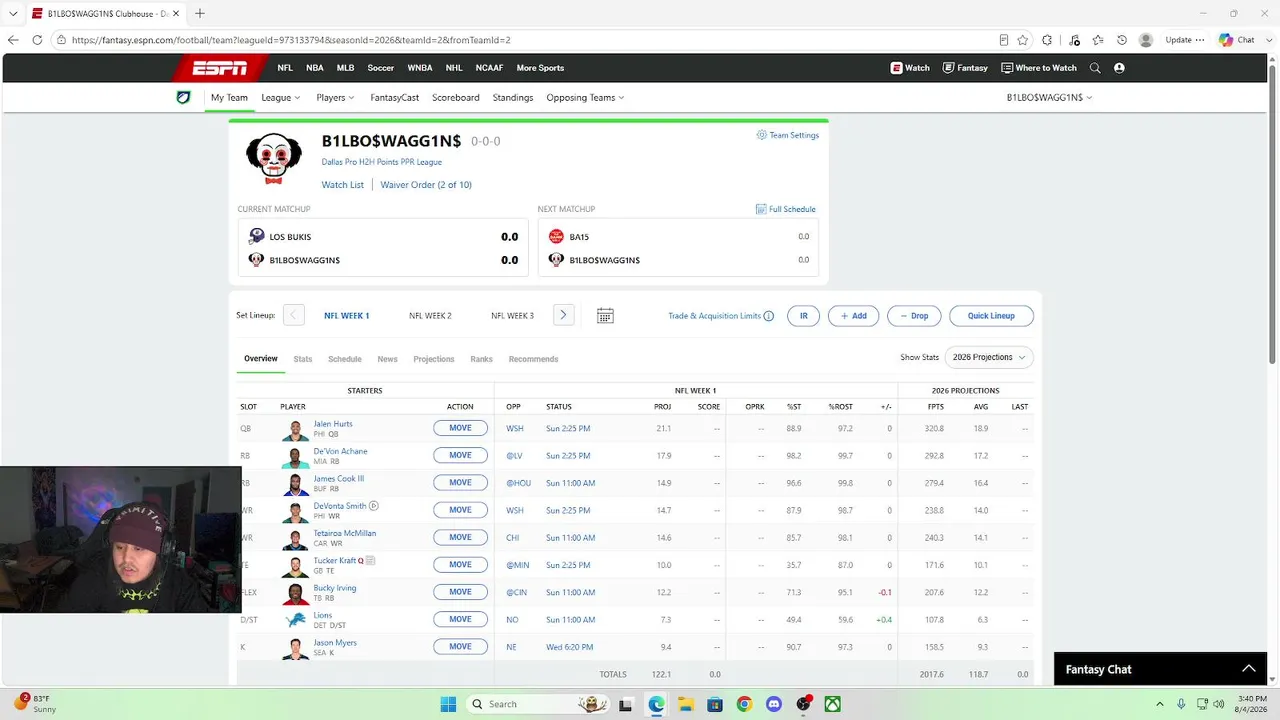The width and height of the screenshot is (1280, 720).
Task: Open Waiver Order (2 of 10) link
Action: pos(426,185)
